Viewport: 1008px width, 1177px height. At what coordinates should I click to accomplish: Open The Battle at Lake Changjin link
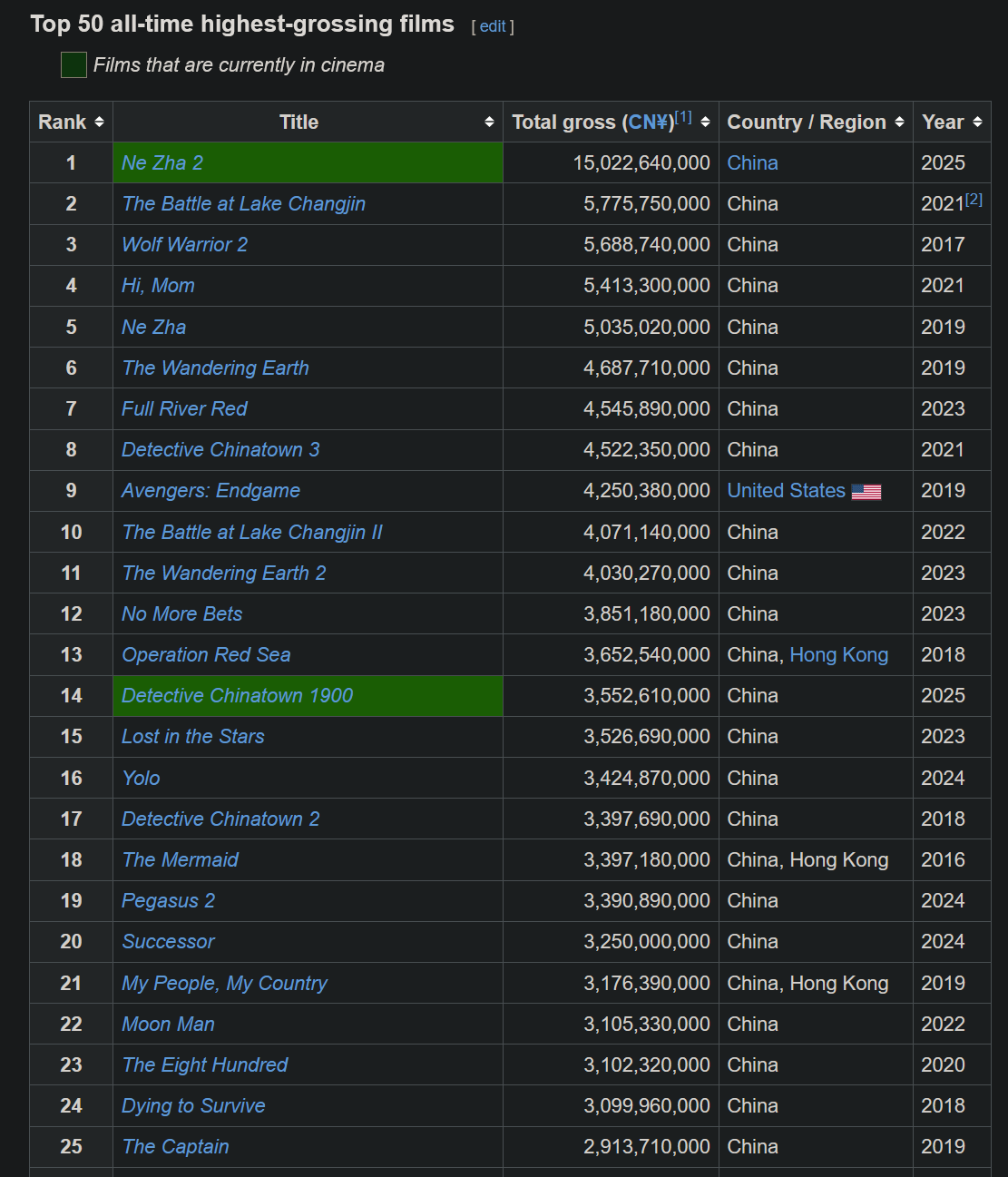tap(243, 204)
